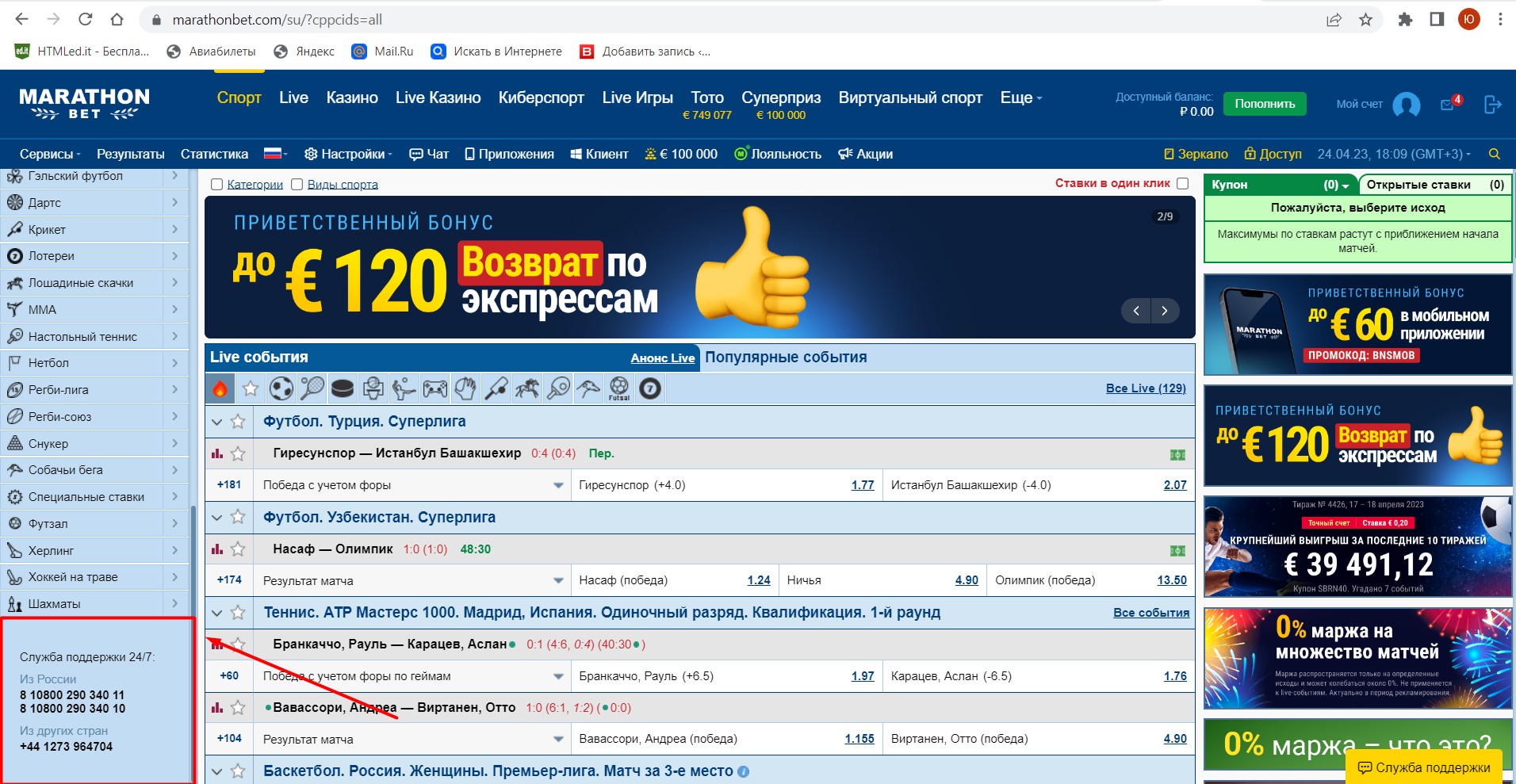Go to the next banner slide arrow
This screenshot has width=1516, height=784.
(1164, 311)
